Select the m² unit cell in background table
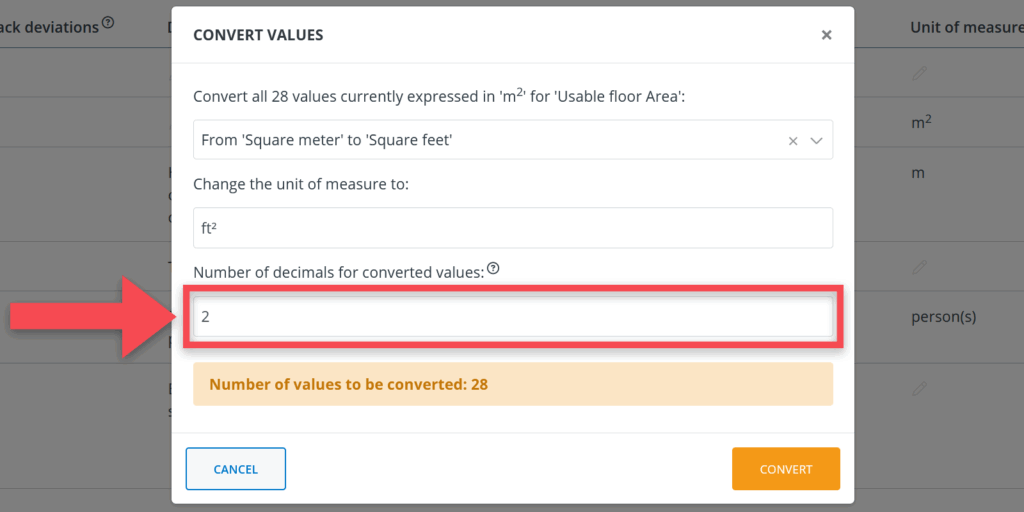1024x512 pixels. pyautogui.click(x=923, y=122)
